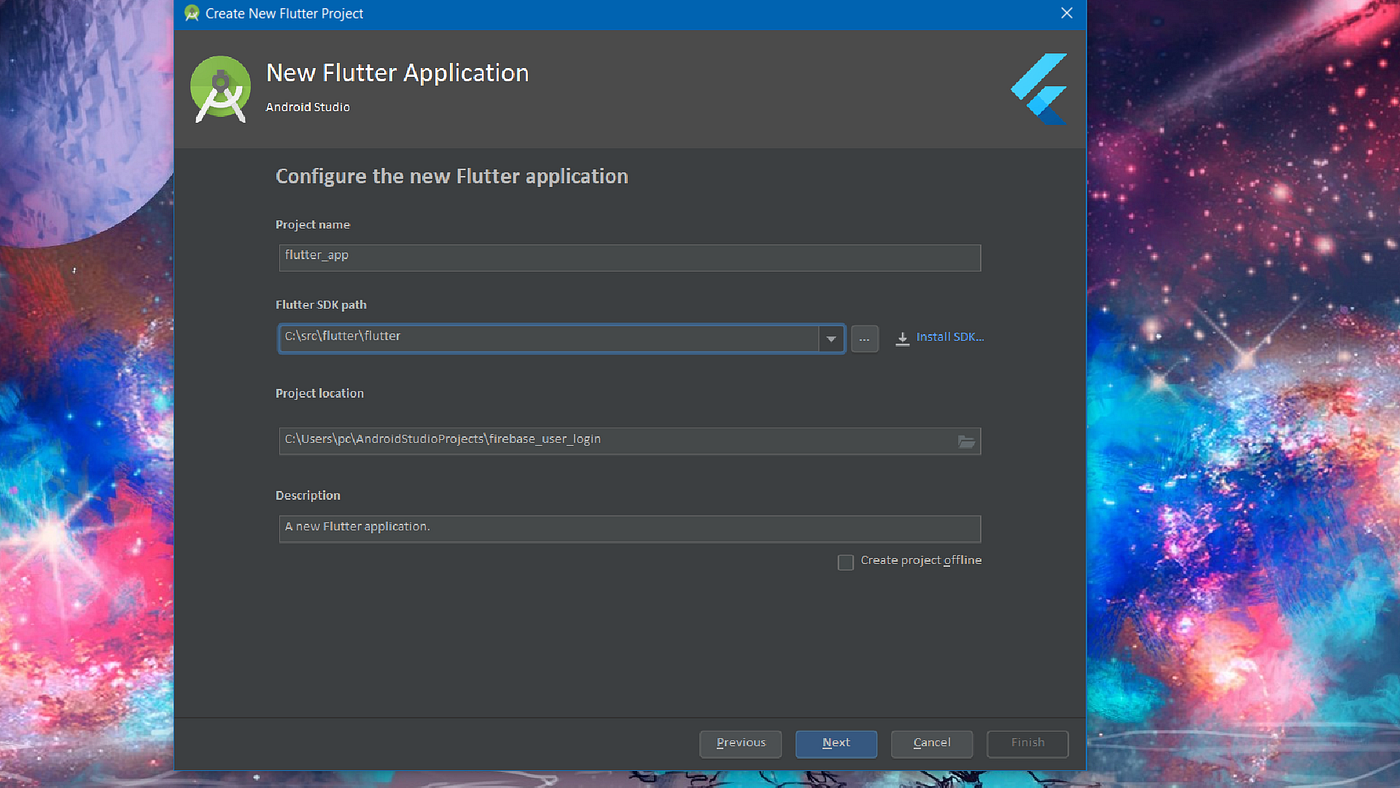Open the Install SDK link
The width and height of the screenshot is (1400, 788).
pos(949,337)
